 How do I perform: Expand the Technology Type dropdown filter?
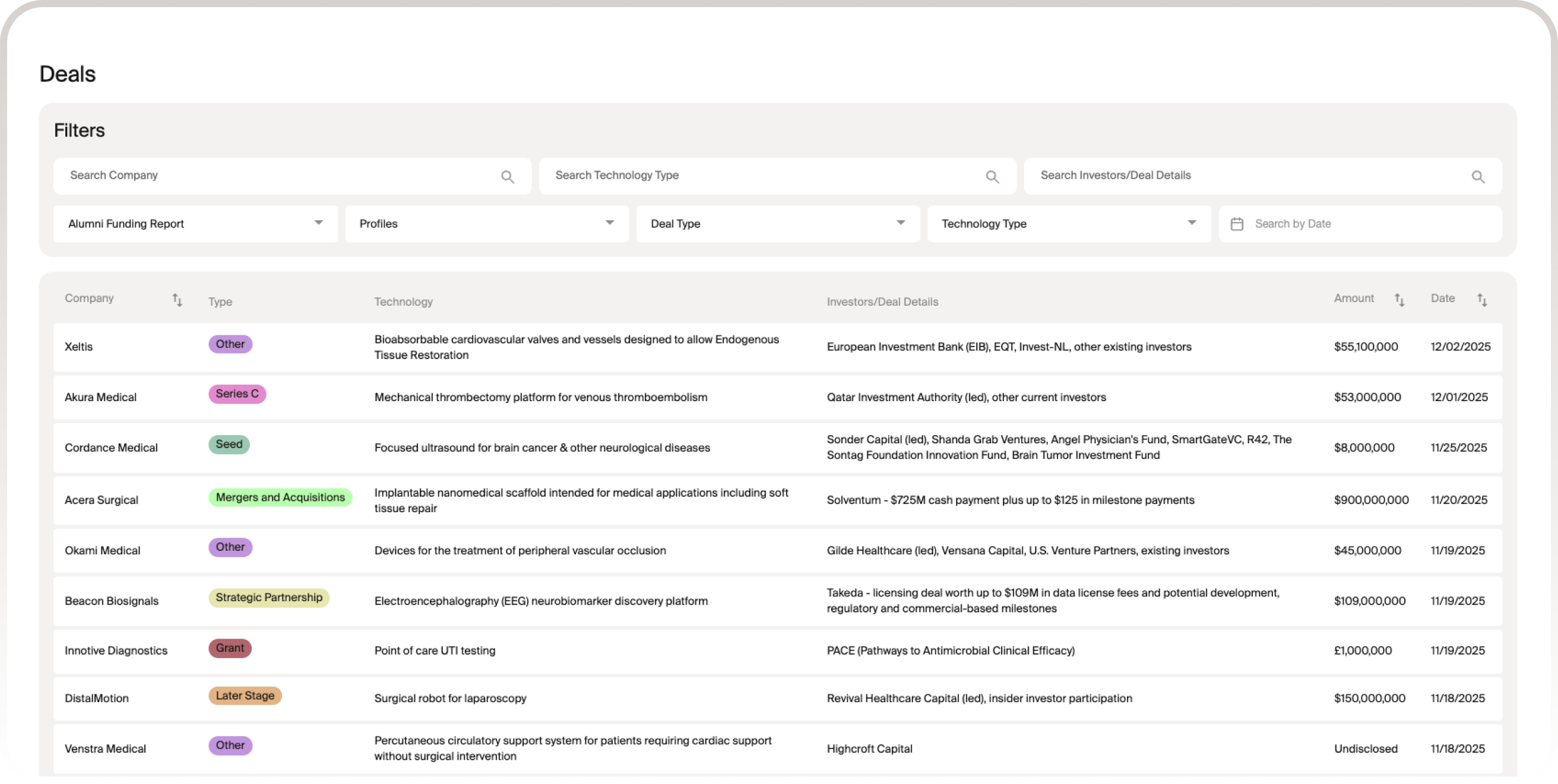coord(1068,224)
